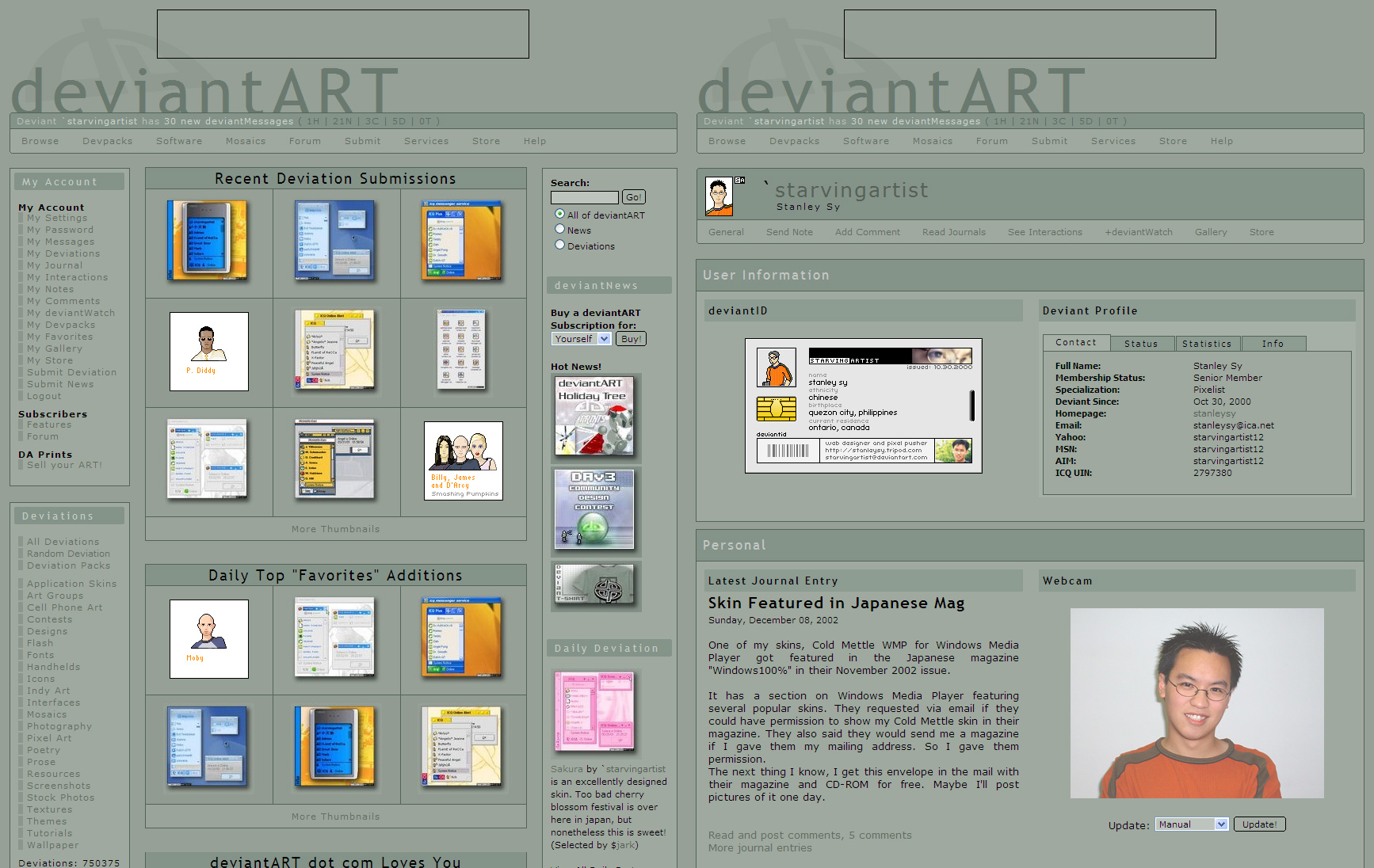Open 'General' in profile menu
This screenshot has width=1374, height=868.
[726, 232]
